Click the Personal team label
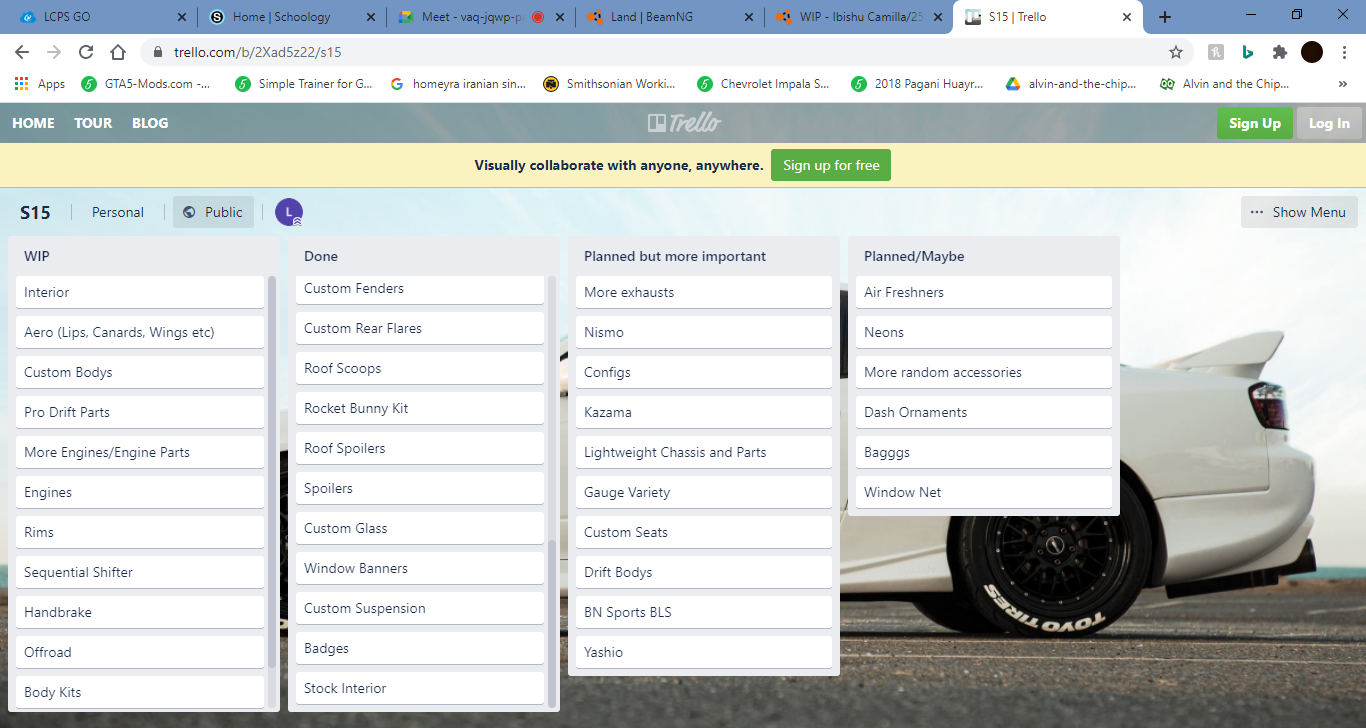The height and width of the screenshot is (728, 1366). pyautogui.click(x=118, y=212)
